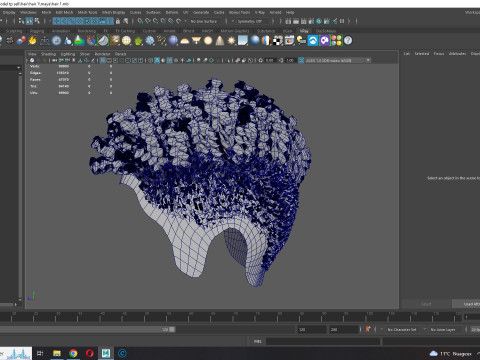Viewport: 480px width, 360px height.
Task: Click the arrow beside the ACES dropdown
Action: click(368, 60)
